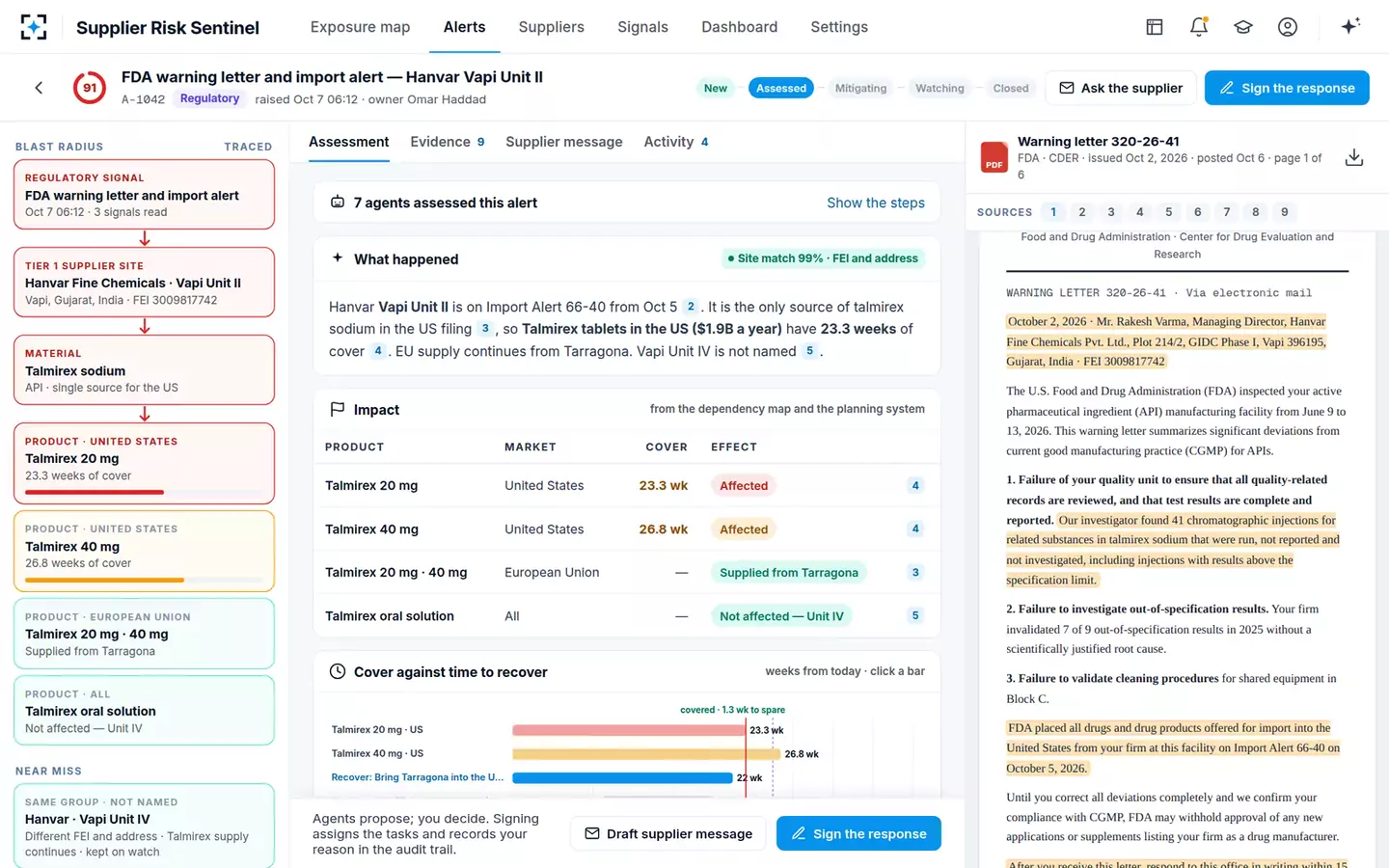The height and width of the screenshot is (868, 1389).
Task: Switch to the Evidence tab
Action: [x=448, y=142]
